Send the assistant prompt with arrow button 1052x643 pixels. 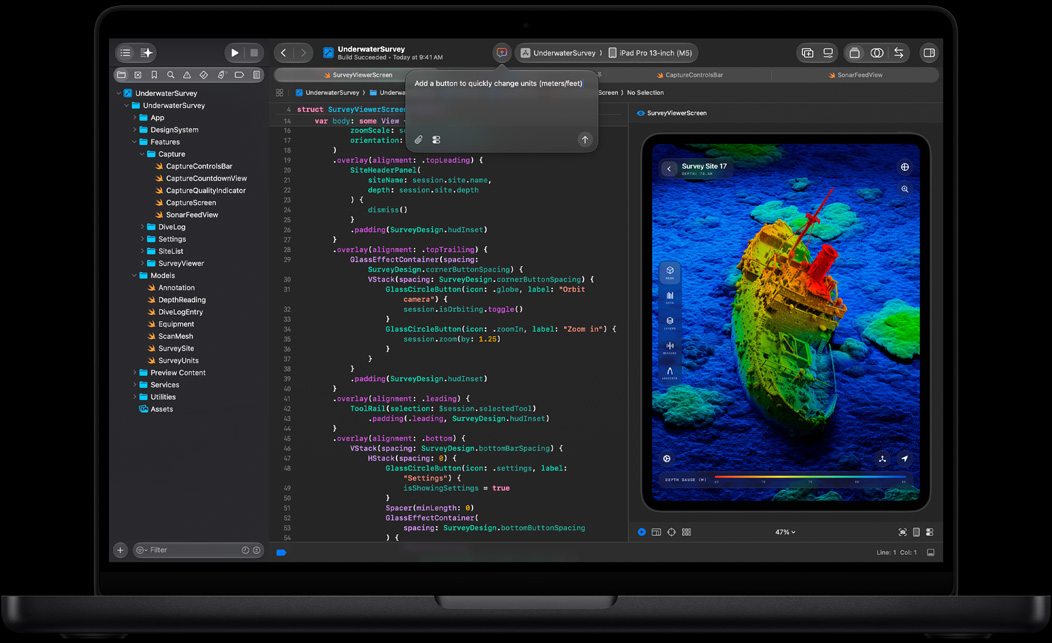[585, 140]
